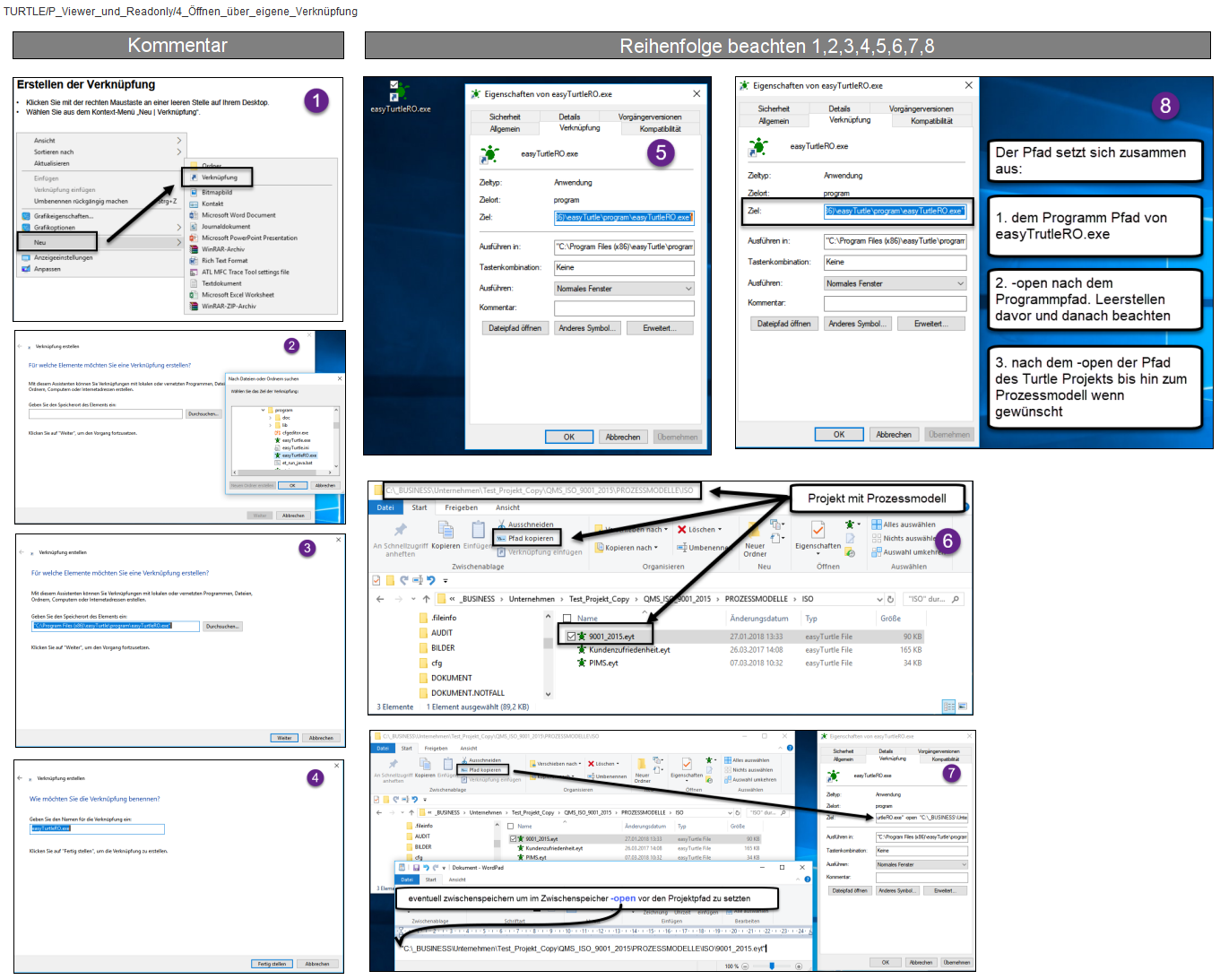This screenshot has height=980, width=1220.
Task: Click 'Durchsuchen...' in the step 3 wizard
Action: (222, 627)
